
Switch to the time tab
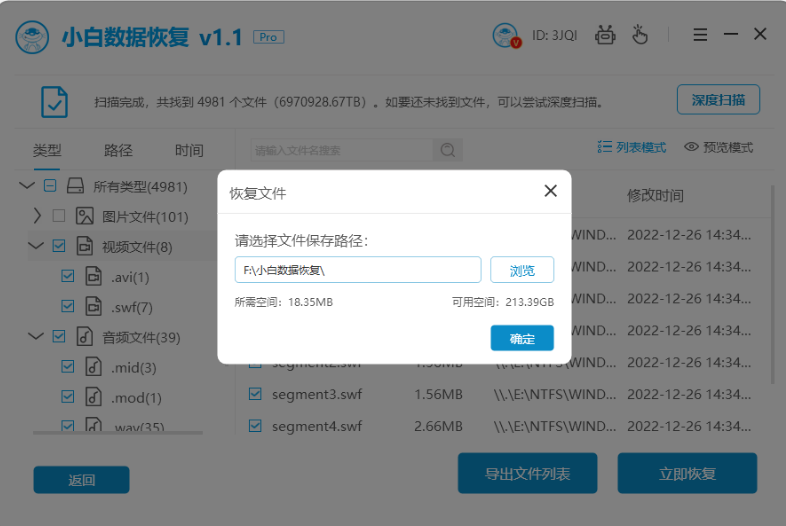189,150
